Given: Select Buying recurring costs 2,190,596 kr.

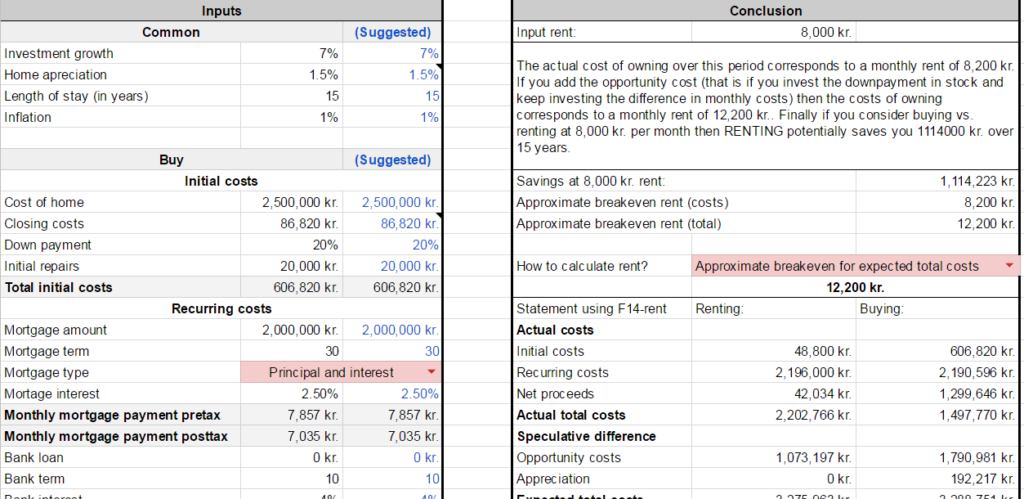Looking at the screenshot, I should pyautogui.click(x=937, y=372).
